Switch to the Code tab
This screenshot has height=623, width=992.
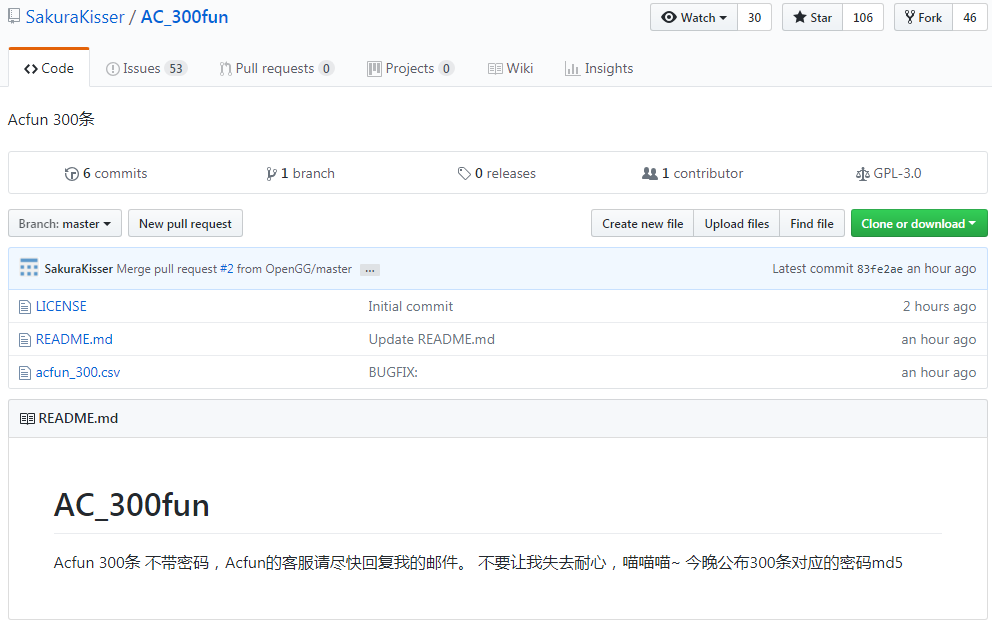click(x=49, y=68)
